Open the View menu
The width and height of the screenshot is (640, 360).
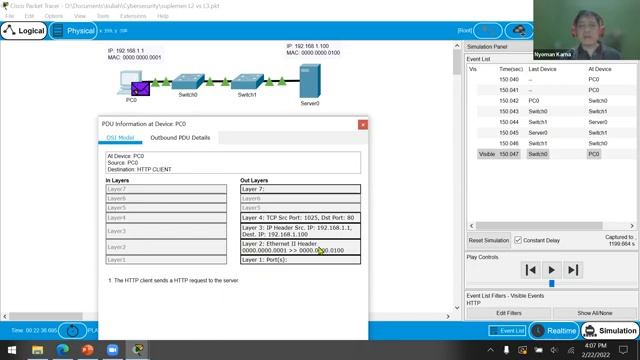[80, 16]
